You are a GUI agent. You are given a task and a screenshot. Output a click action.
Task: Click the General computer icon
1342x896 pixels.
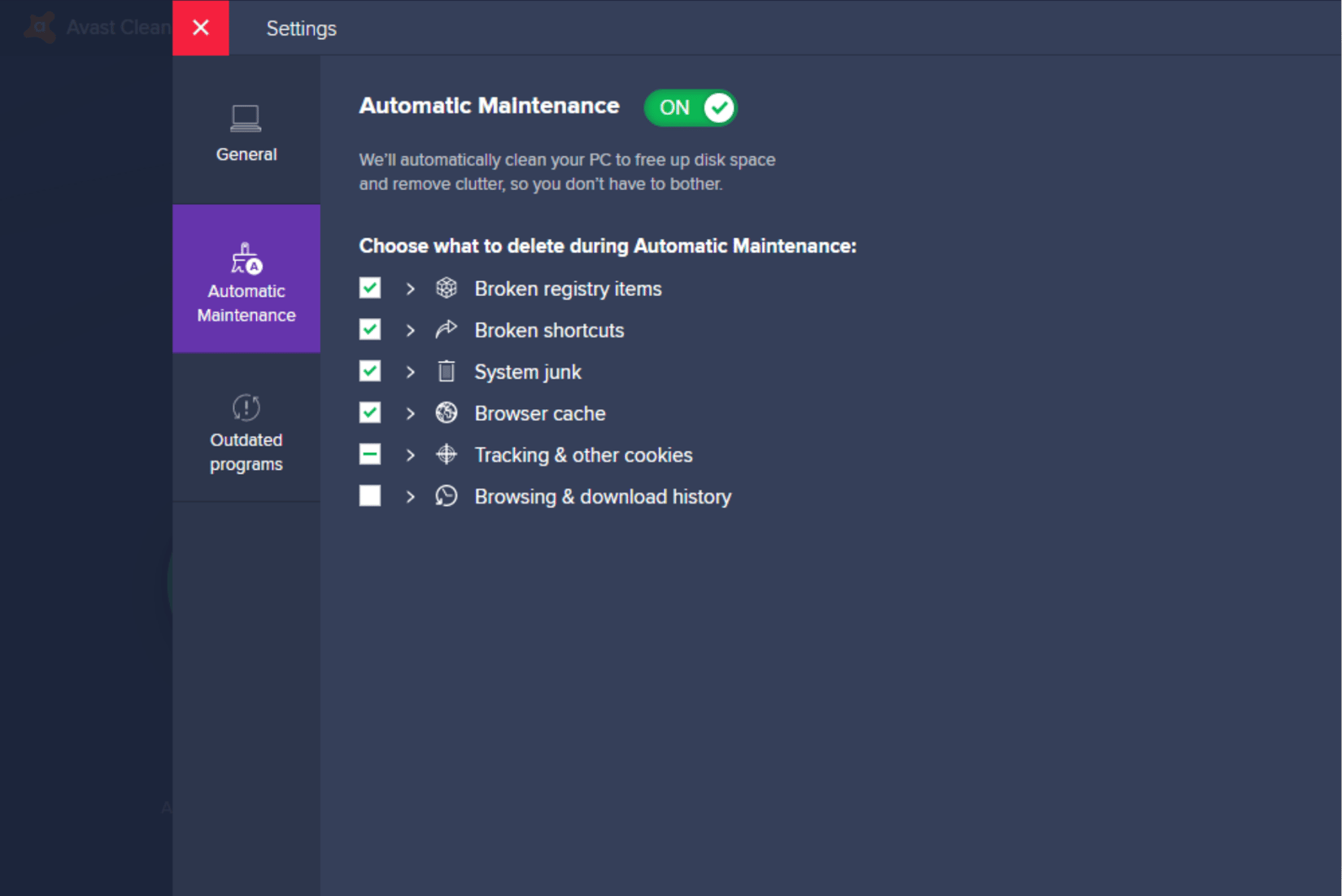246,117
